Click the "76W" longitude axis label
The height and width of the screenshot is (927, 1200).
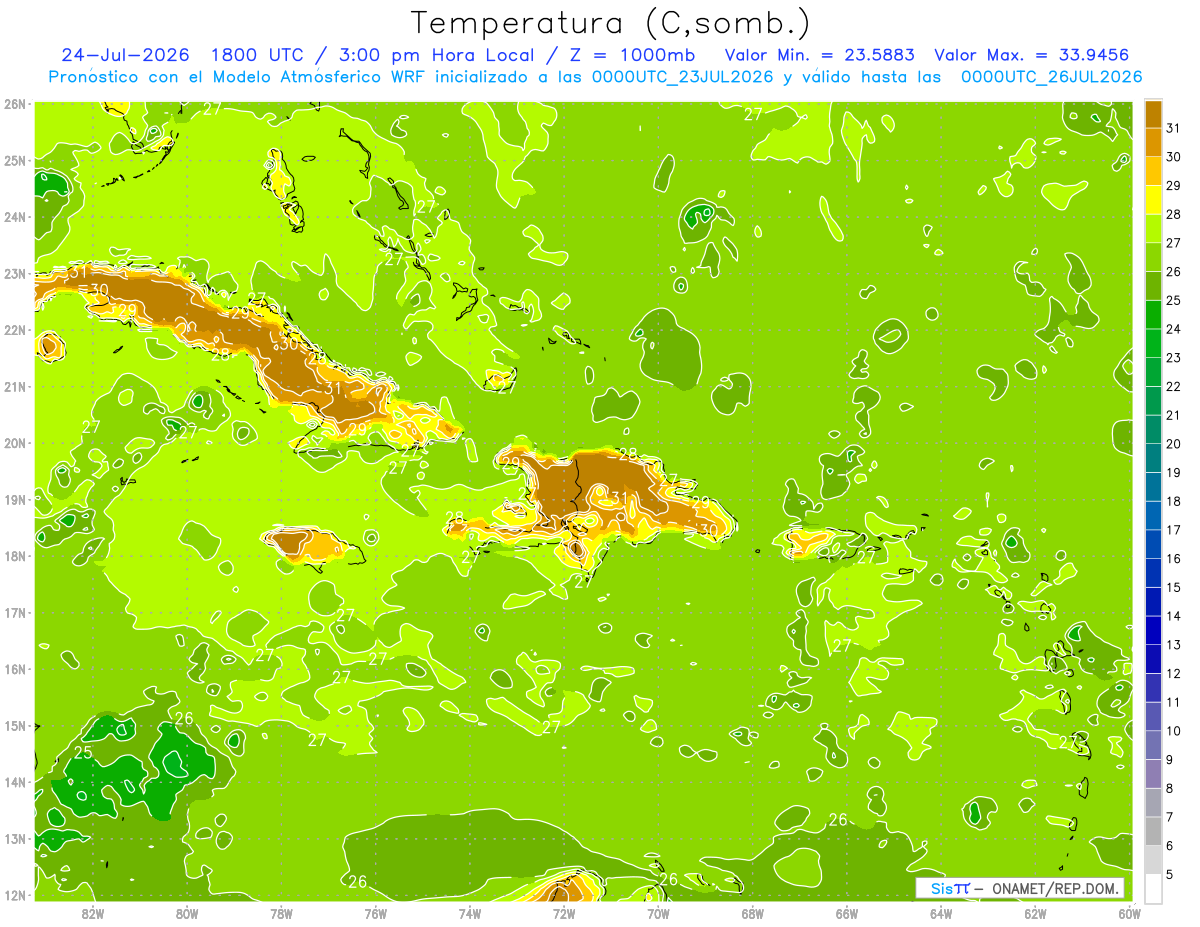pos(376,913)
